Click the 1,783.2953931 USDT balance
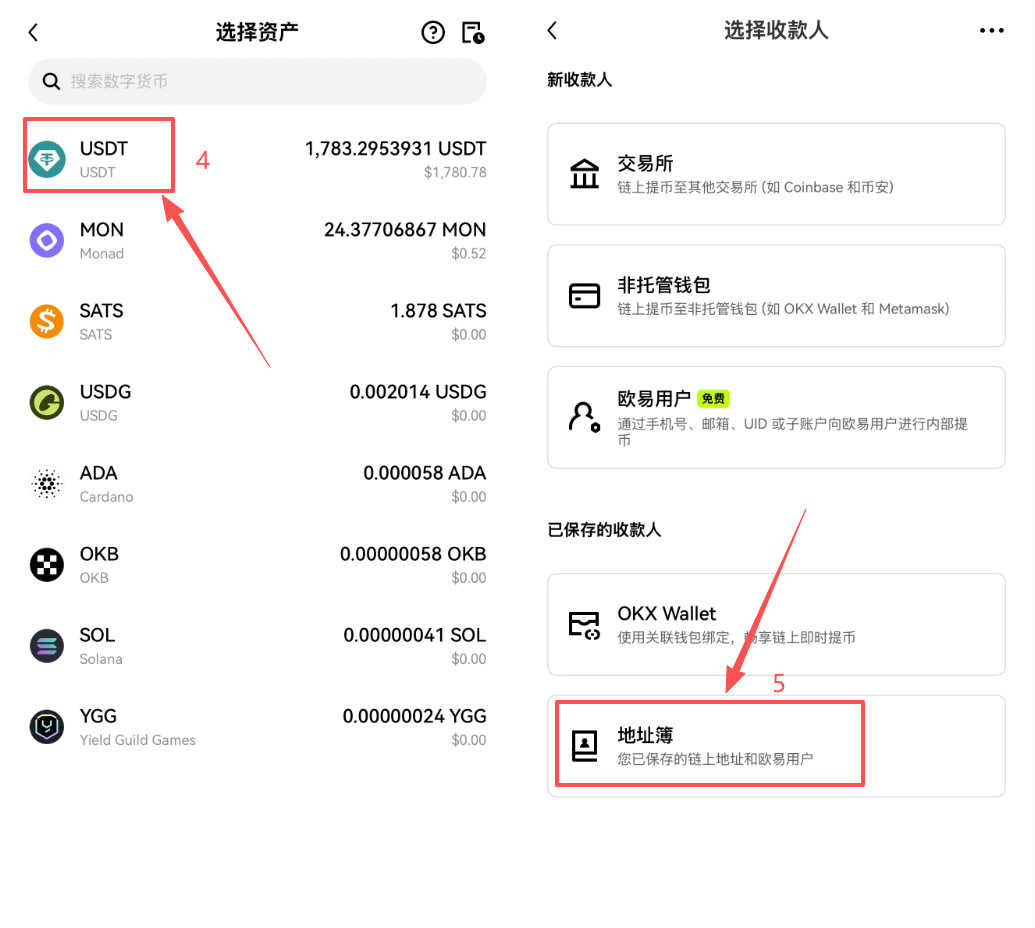 tap(395, 149)
